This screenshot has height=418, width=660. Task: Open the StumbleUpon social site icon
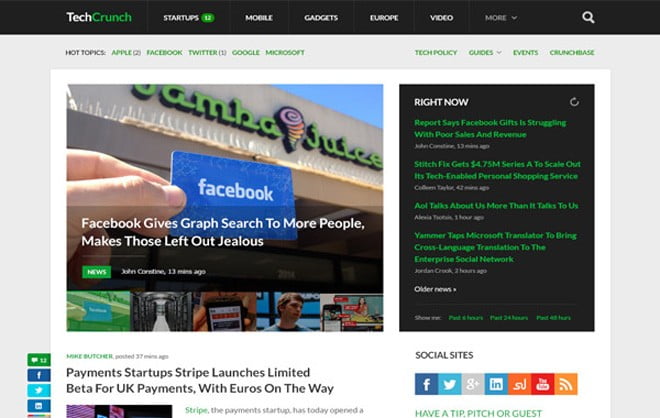(x=519, y=384)
